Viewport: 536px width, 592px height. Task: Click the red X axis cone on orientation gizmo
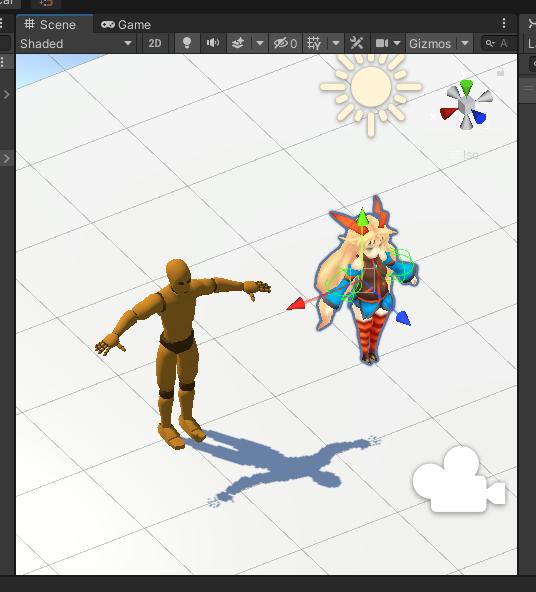pos(448,113)
